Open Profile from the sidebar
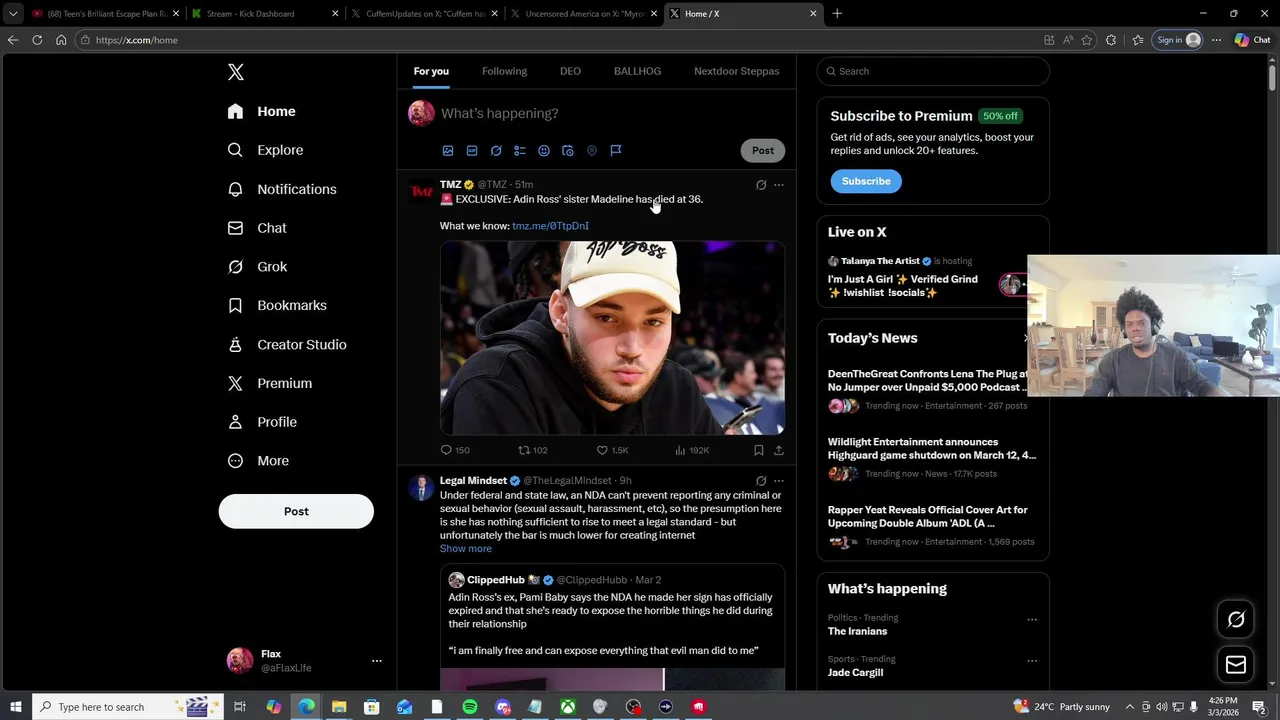Screen dimensions: 1280x720 262,422
